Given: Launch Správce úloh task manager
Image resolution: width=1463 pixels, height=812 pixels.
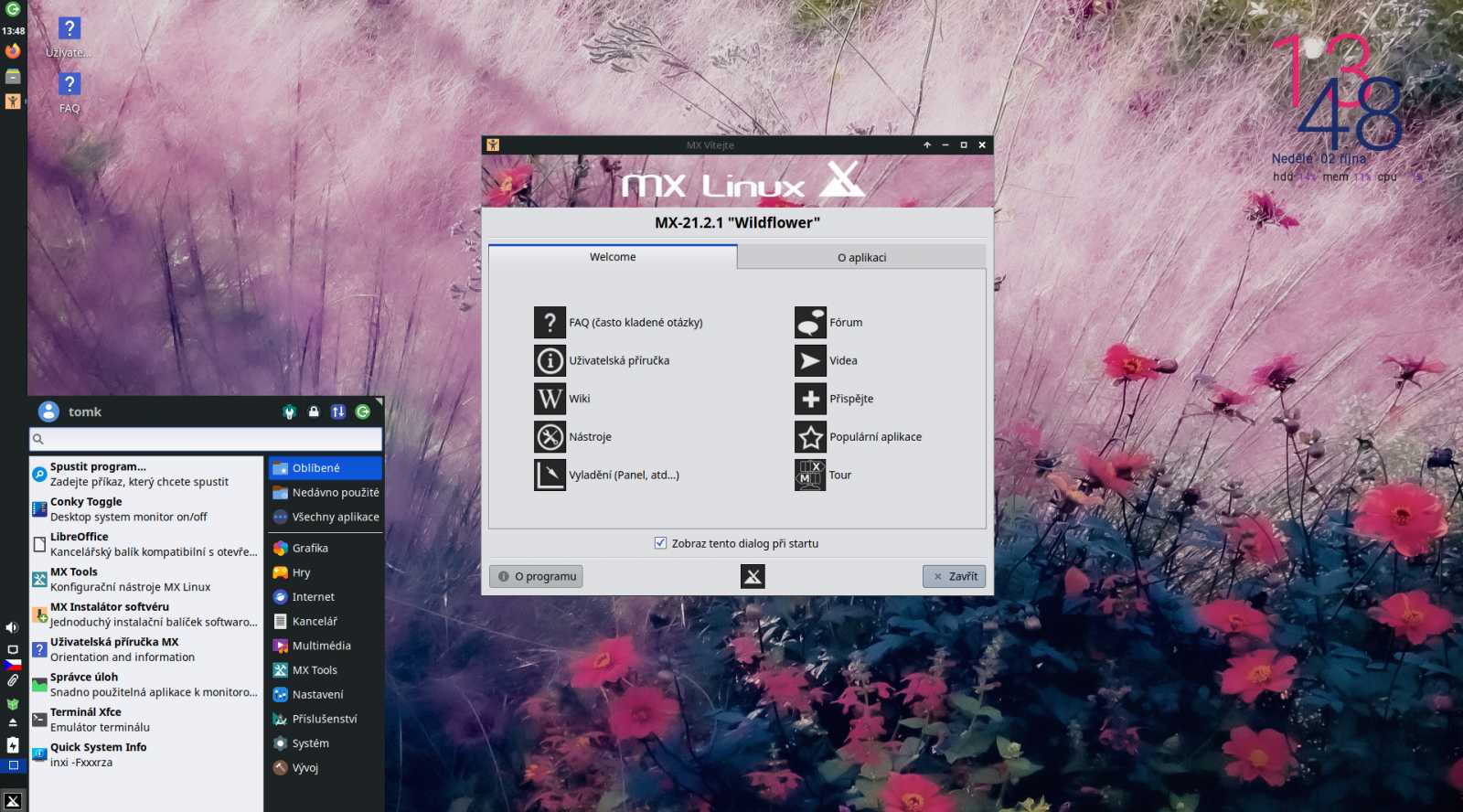Looking at the screenshot, I should coord(146,685).
